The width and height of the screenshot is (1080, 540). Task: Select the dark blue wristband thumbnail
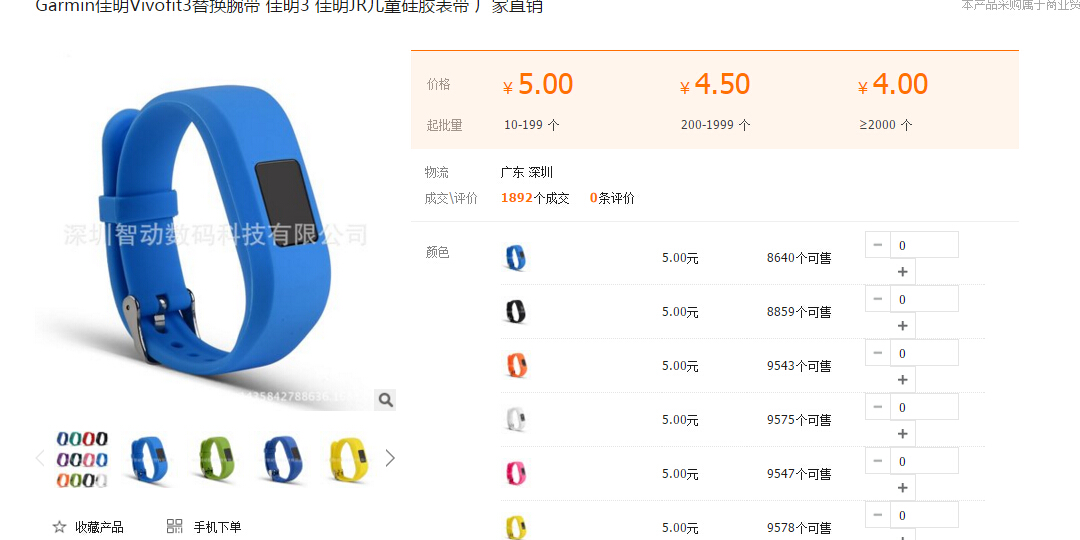[283, 459]
